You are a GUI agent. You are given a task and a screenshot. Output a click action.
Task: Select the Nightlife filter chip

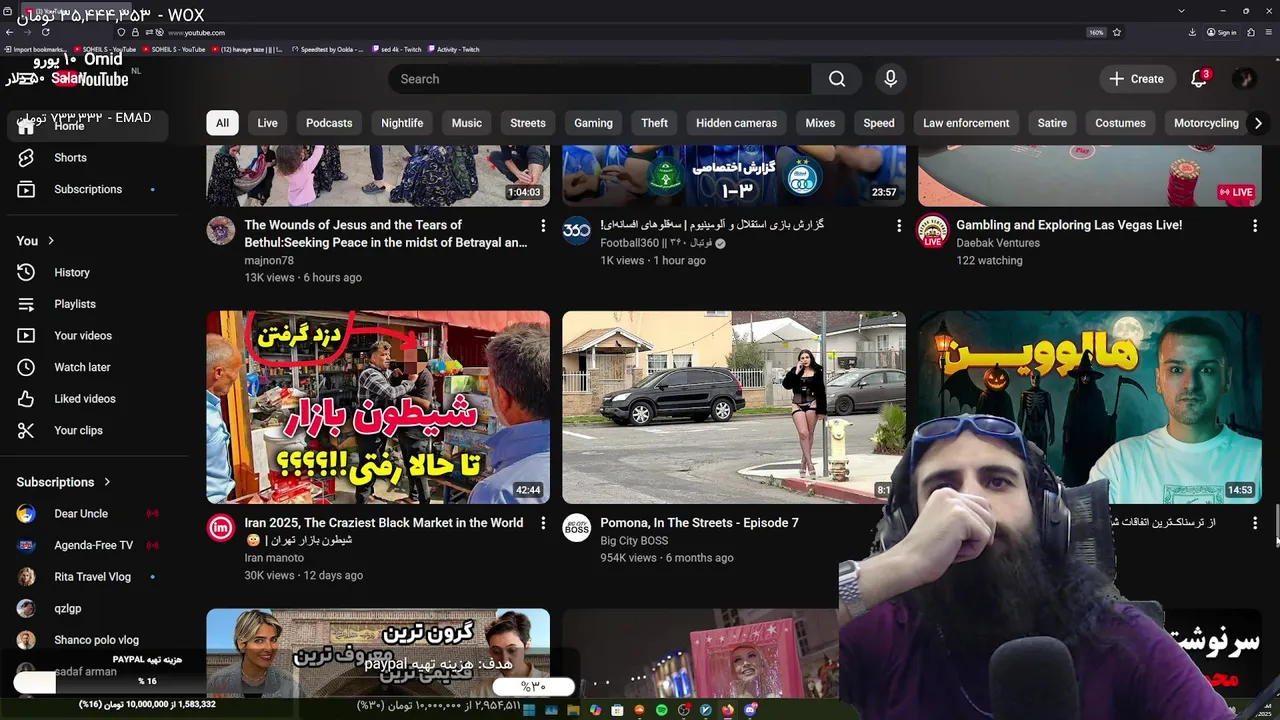pos(402,123)
